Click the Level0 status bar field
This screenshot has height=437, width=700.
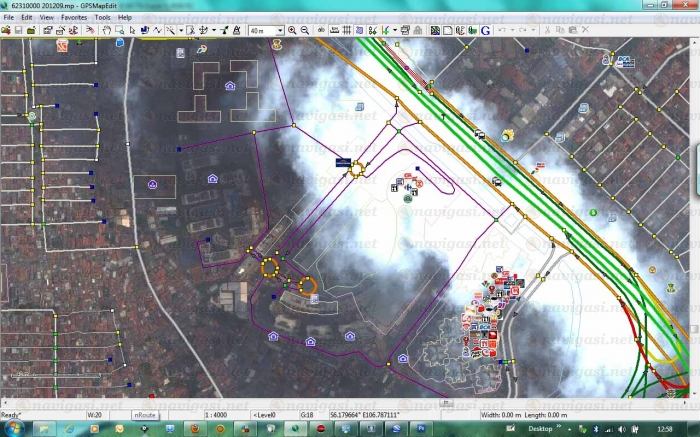265,414
